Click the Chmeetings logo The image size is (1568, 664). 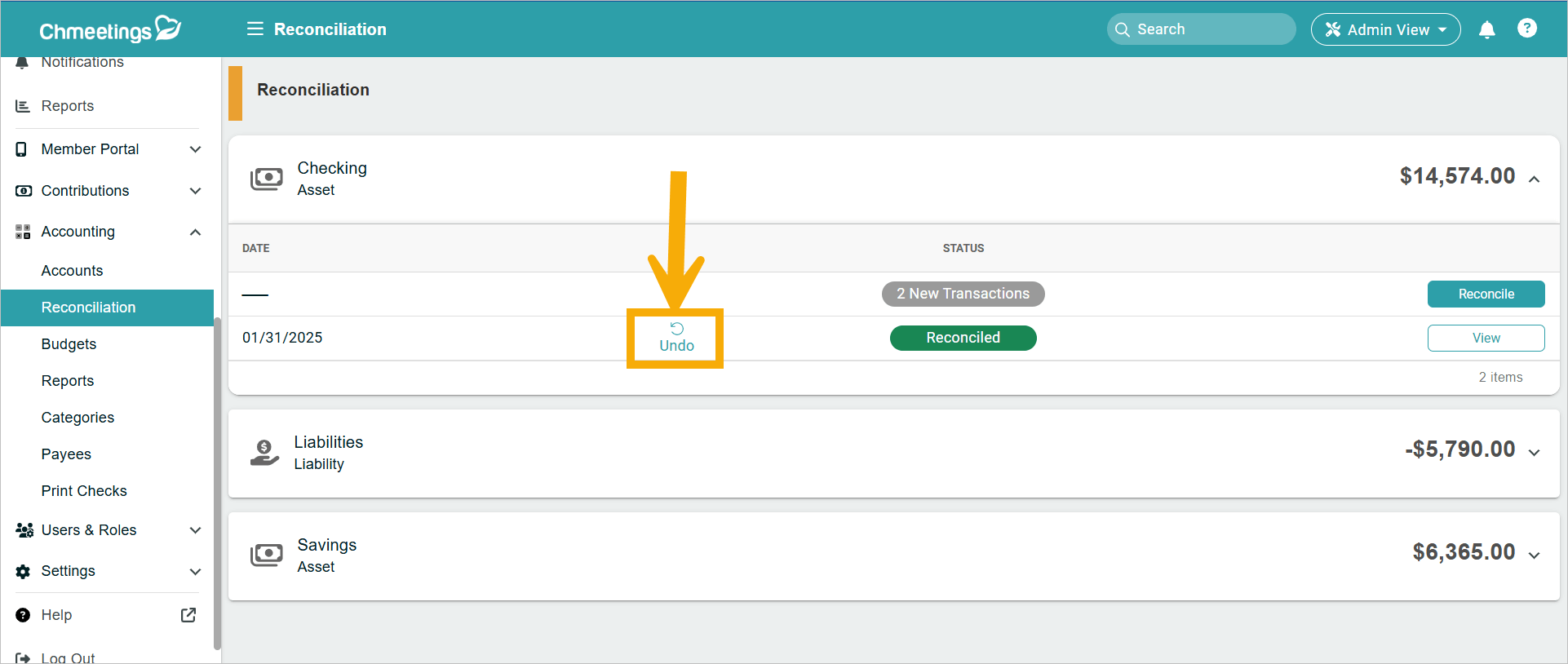click(110, 29)
